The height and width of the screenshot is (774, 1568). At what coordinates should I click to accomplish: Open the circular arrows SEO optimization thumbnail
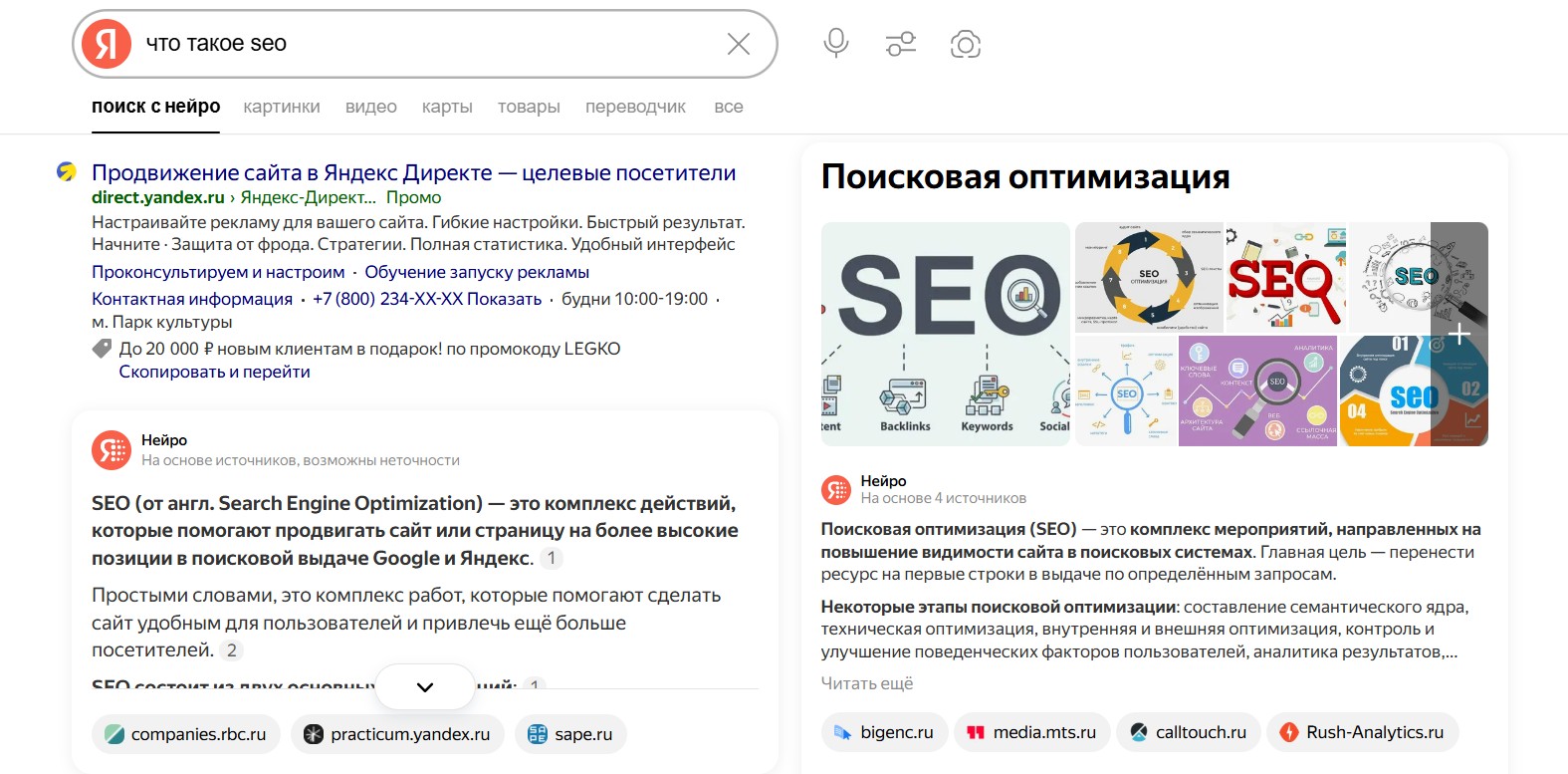pyautogui.click(x=1149, y=277)
